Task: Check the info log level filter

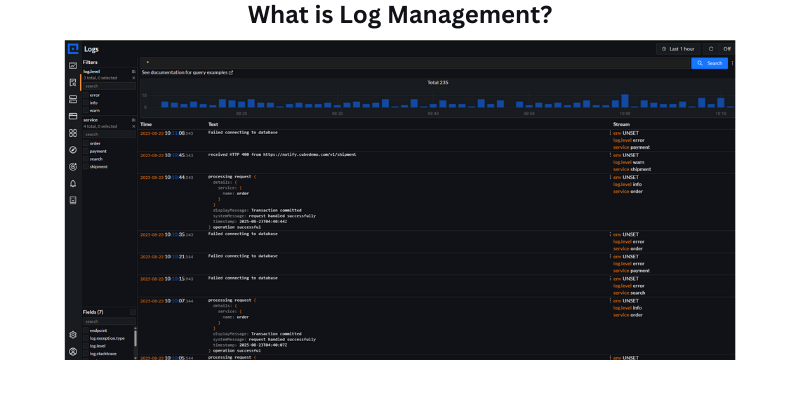Action: click(x=86, y=103)
